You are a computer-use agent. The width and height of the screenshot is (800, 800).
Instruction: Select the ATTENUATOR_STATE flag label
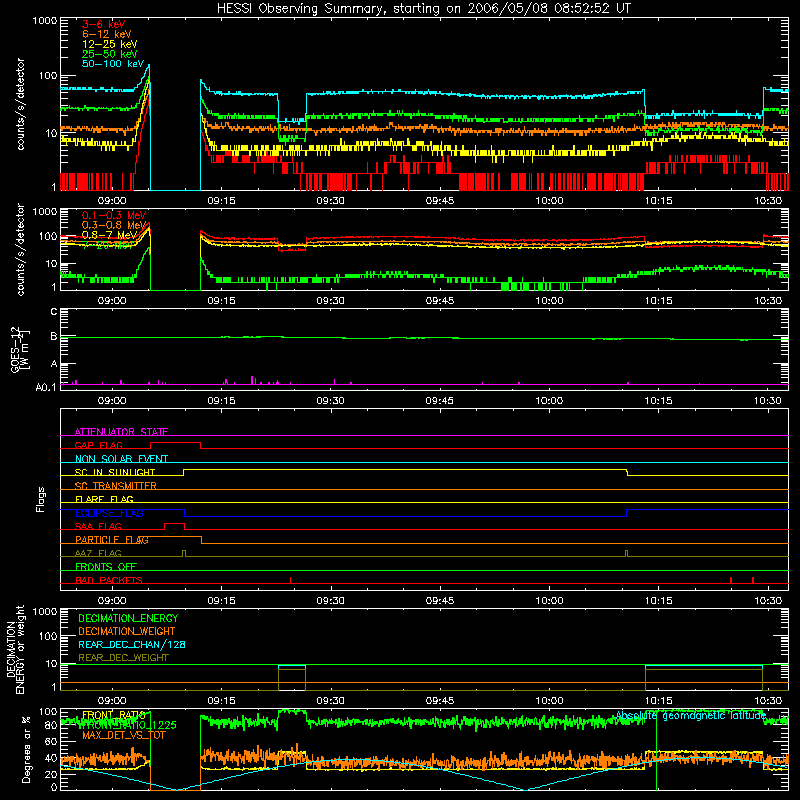[121, 432]
